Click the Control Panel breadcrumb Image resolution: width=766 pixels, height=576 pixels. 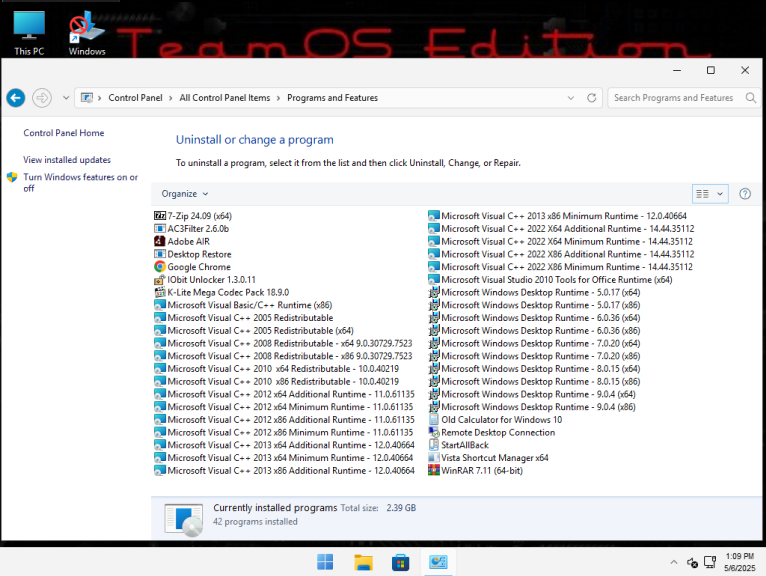(x=135, y=98)
